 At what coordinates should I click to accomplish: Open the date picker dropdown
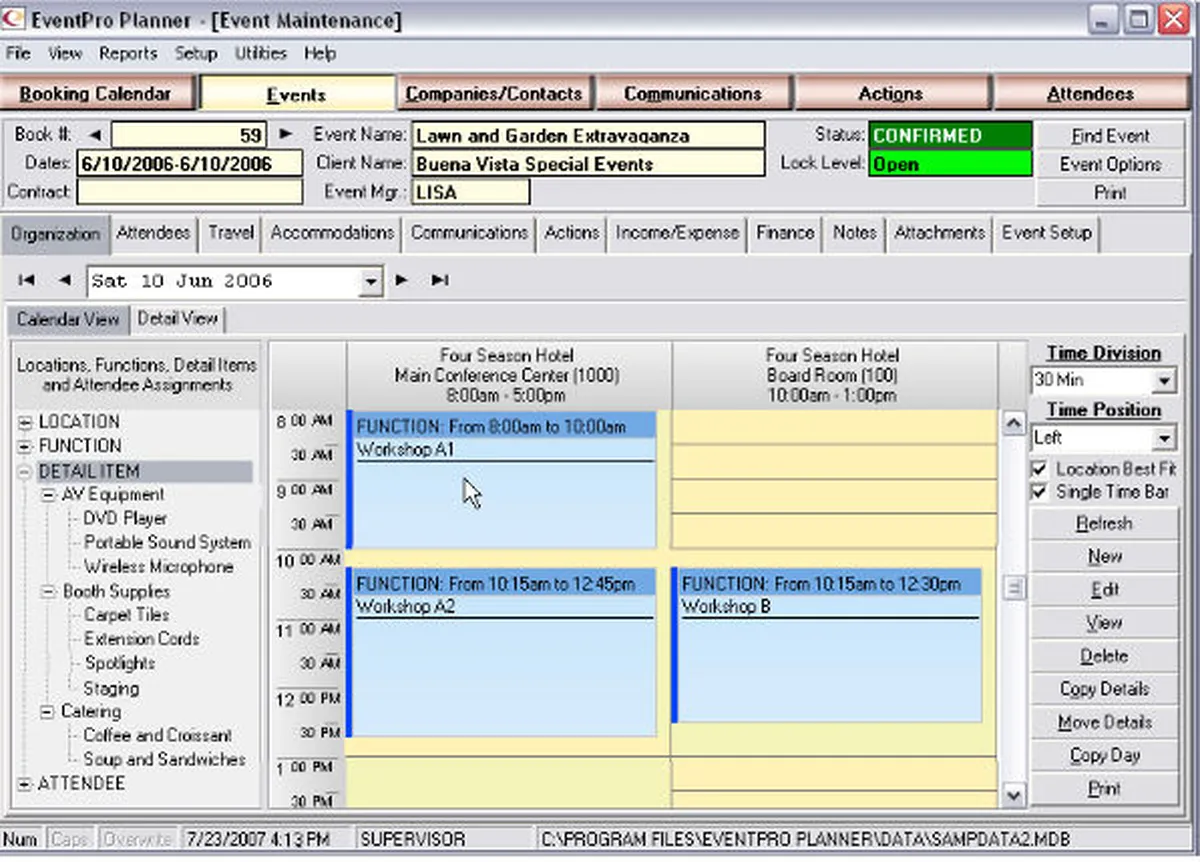click(x=371, y=282)
